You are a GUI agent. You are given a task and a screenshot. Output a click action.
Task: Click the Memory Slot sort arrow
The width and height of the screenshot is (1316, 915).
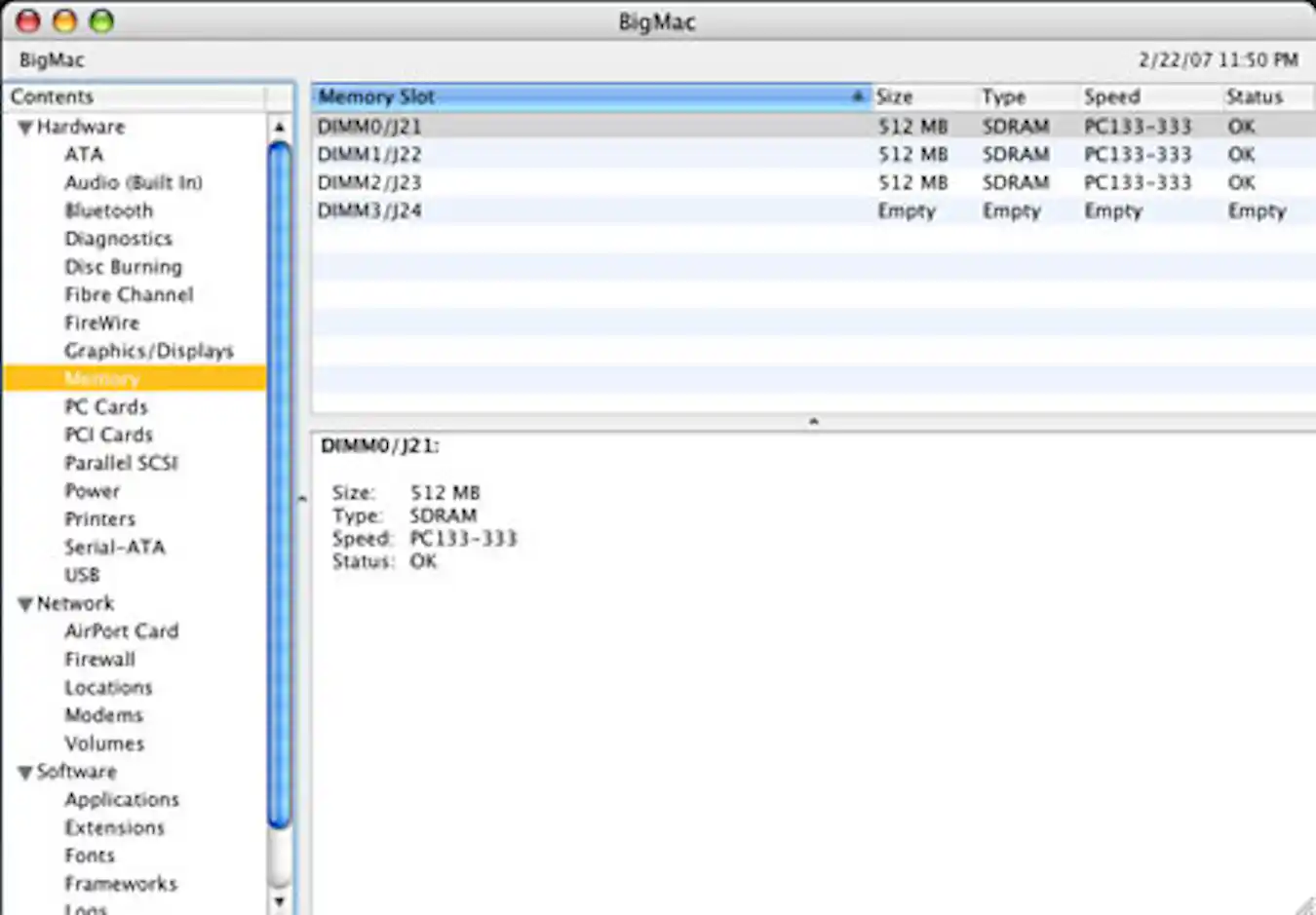pyautogui.click(x=857, y=96)
